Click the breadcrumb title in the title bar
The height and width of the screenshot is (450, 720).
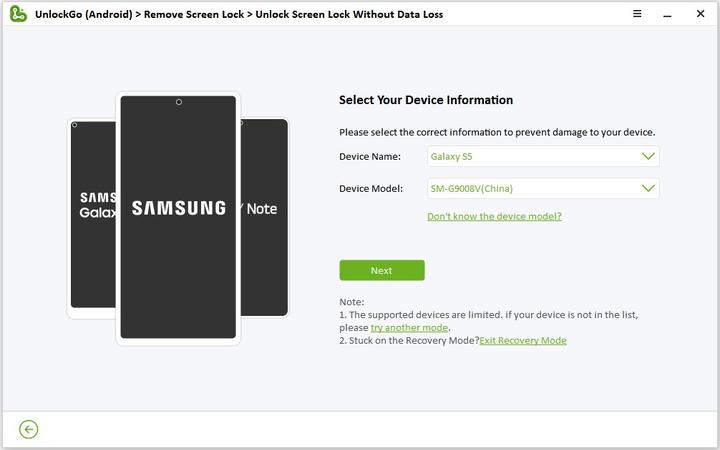click(239, 14)
